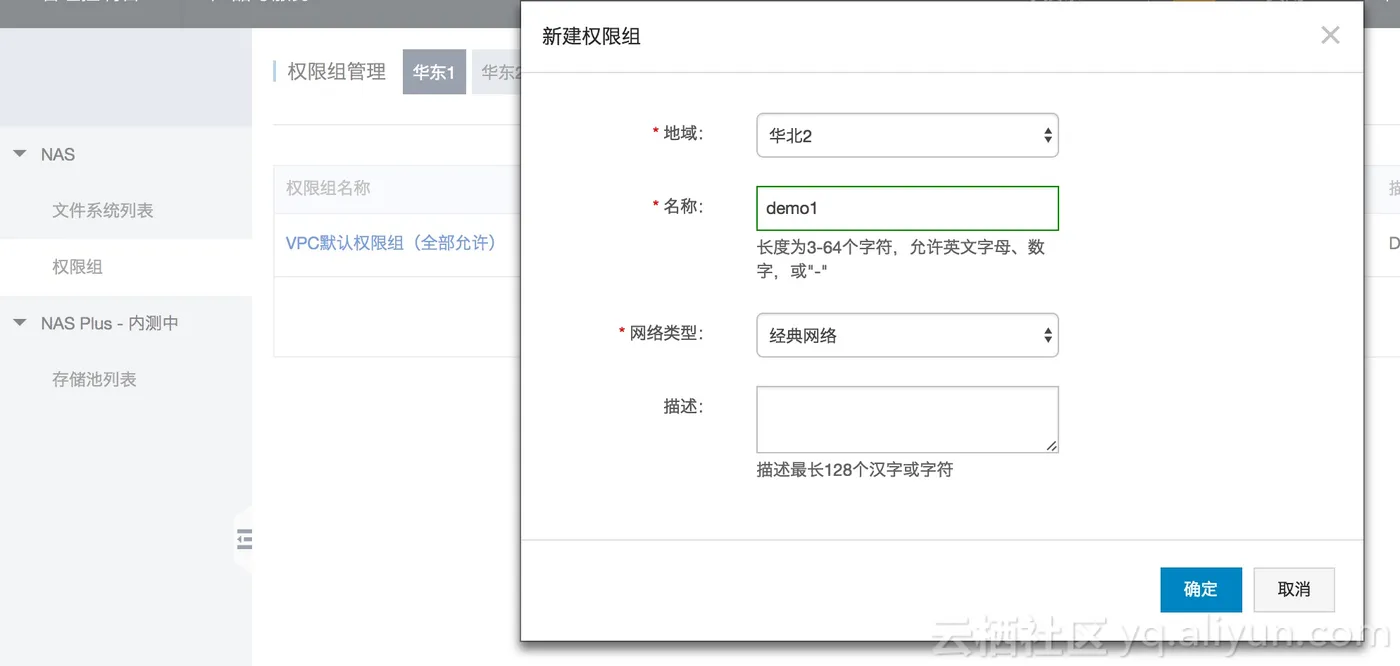Switch to the 华东1 region tab
Screen dimensions: 1400x666
[434, 72]
